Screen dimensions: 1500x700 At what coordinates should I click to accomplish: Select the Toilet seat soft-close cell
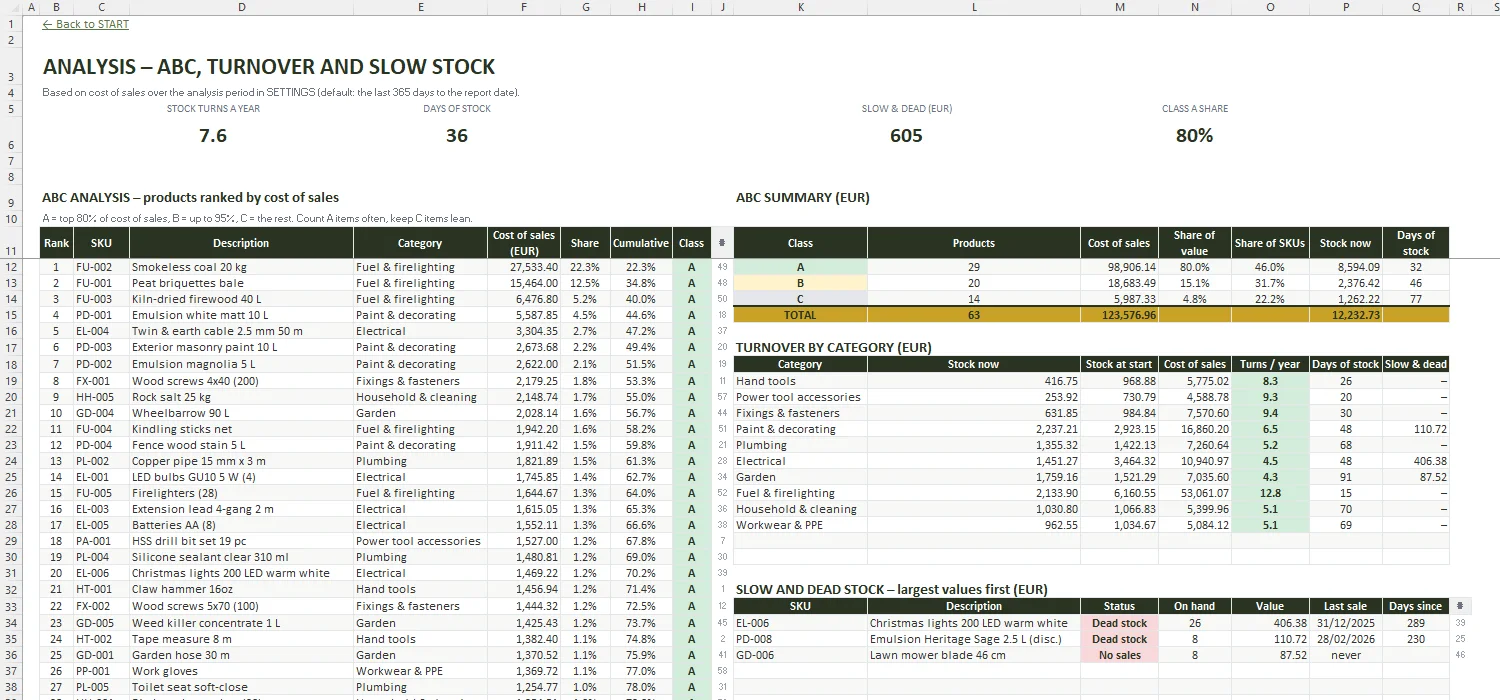click(241, 687)
